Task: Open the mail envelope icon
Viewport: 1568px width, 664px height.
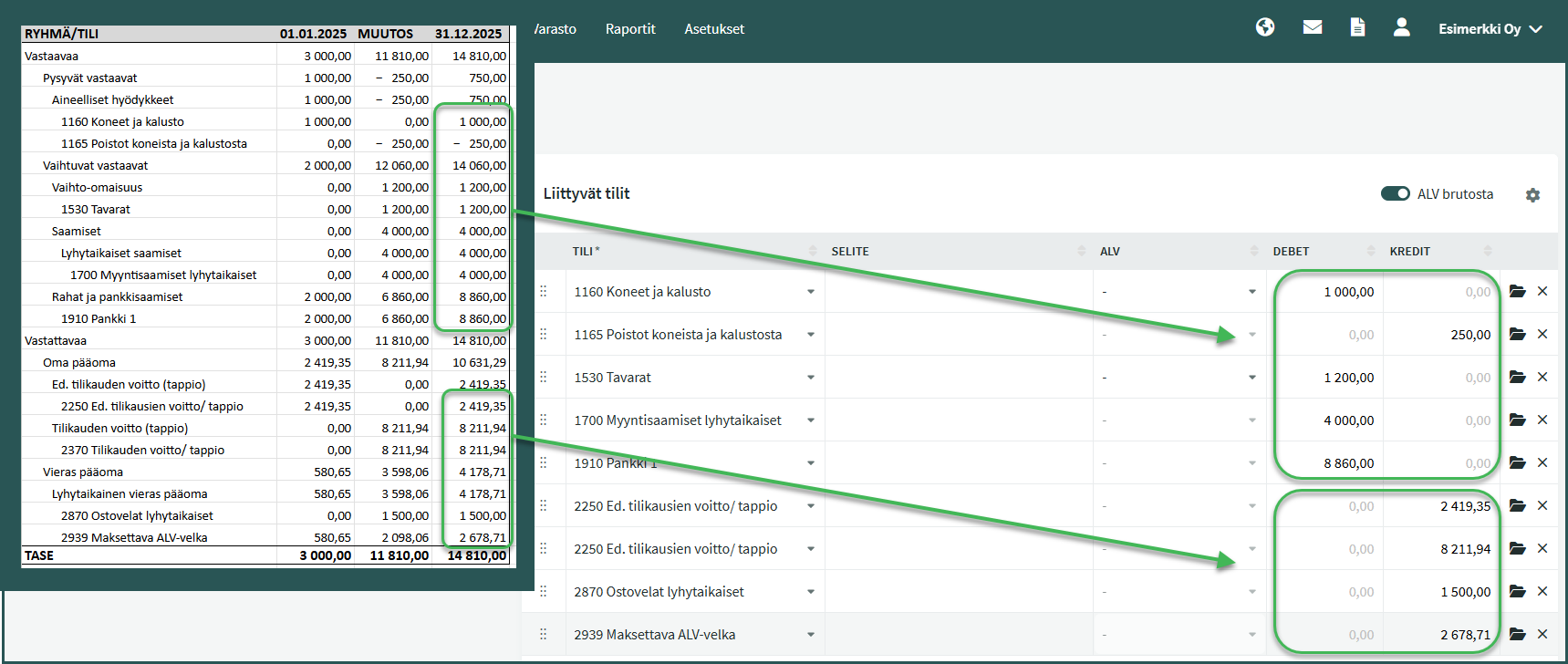Action: coord(1312,27)
